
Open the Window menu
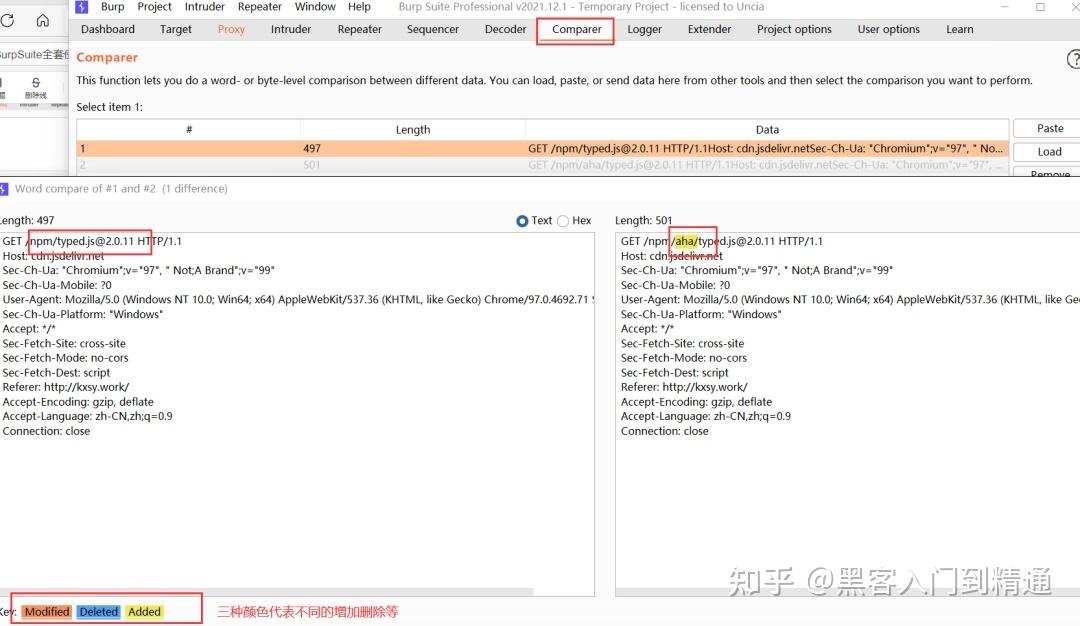315,7
